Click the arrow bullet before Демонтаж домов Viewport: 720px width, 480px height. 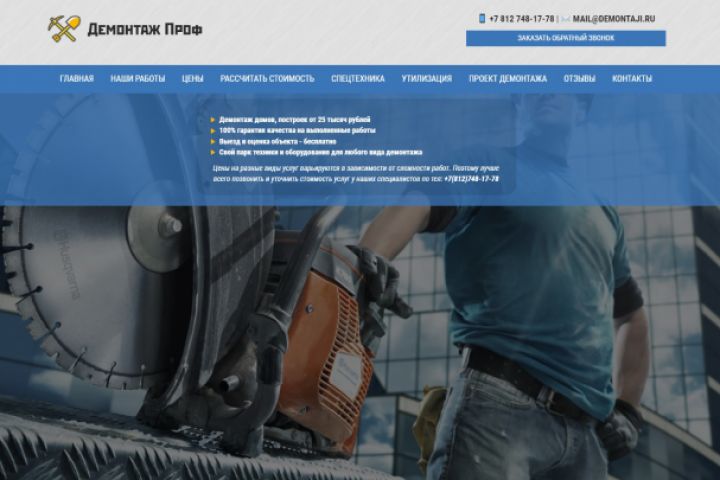click(213, 120)
